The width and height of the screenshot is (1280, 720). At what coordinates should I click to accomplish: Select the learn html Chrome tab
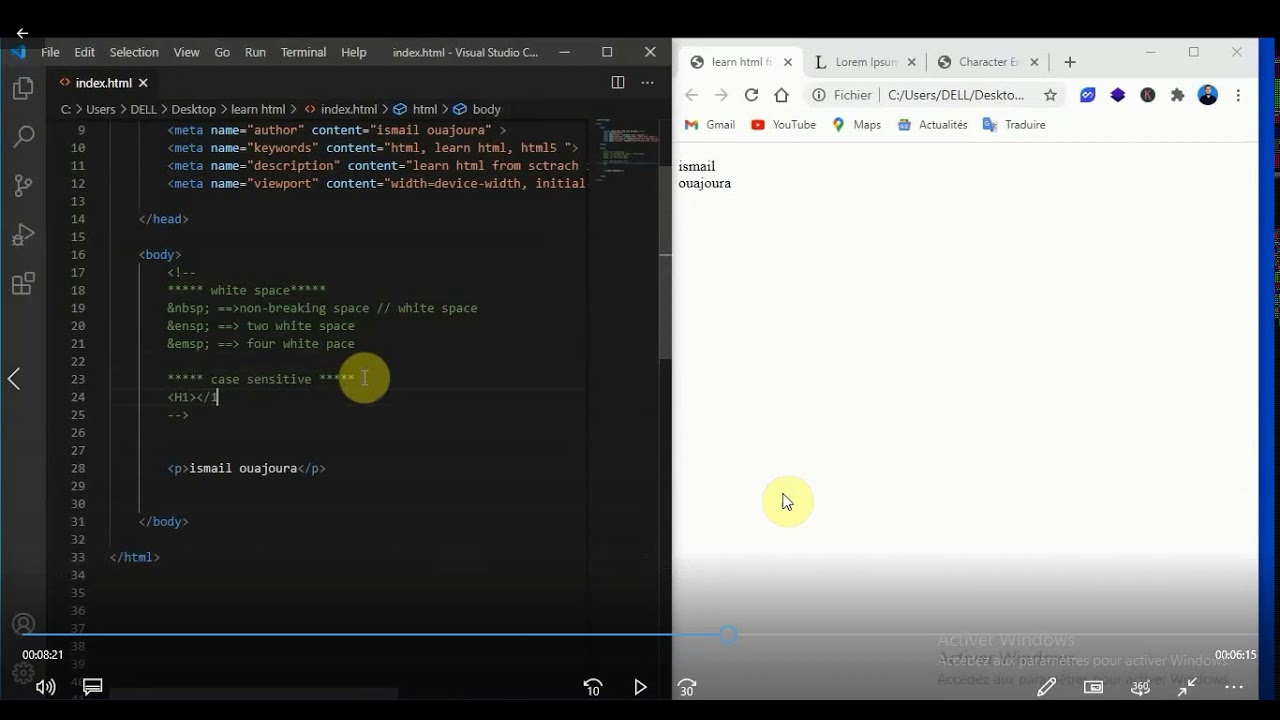[742, 62]
